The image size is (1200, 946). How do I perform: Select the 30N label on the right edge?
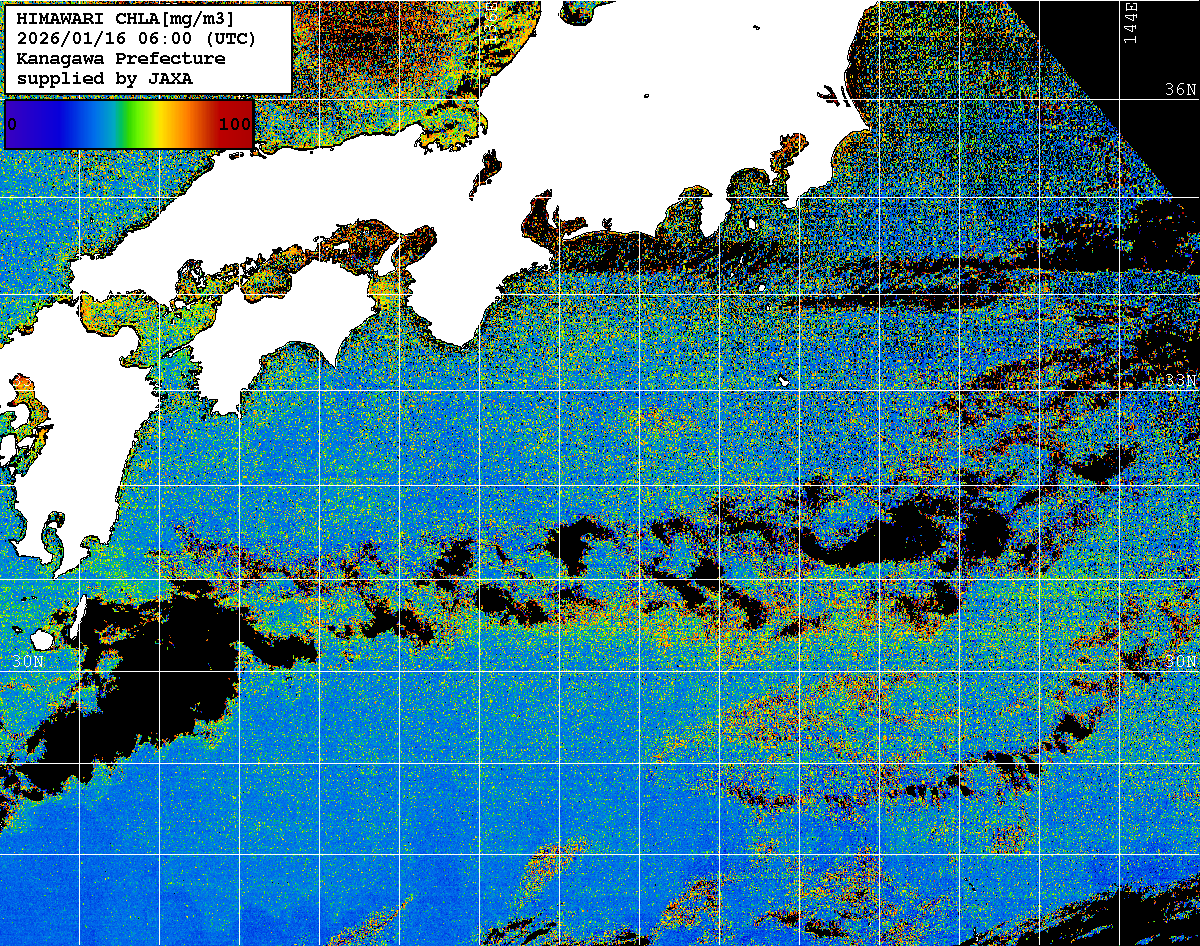[x=1180, y=662]
